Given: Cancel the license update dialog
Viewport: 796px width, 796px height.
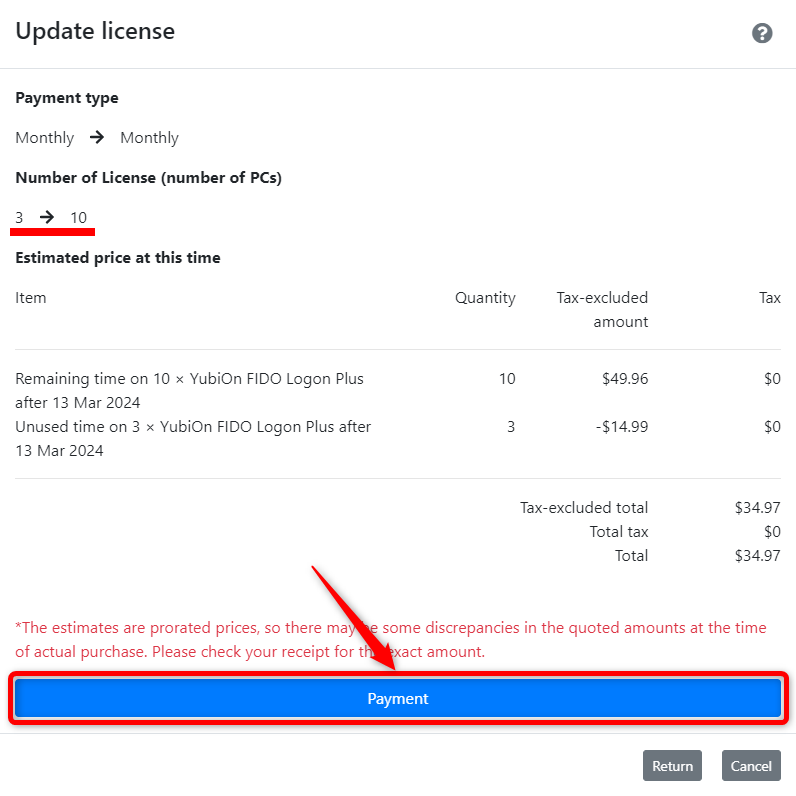Looking at the screenshot, I should coord(751,766).
